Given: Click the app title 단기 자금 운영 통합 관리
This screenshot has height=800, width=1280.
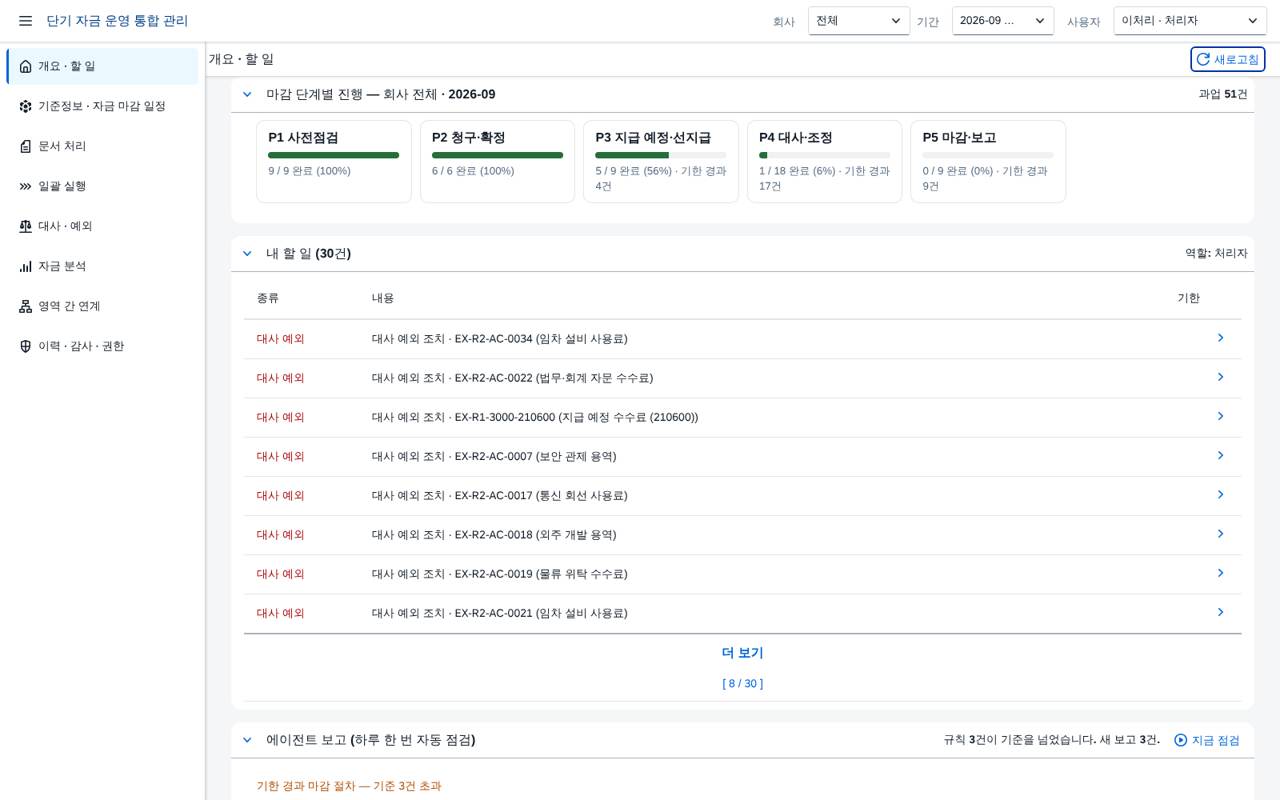Looking at the screenshot, I should 117,21.
